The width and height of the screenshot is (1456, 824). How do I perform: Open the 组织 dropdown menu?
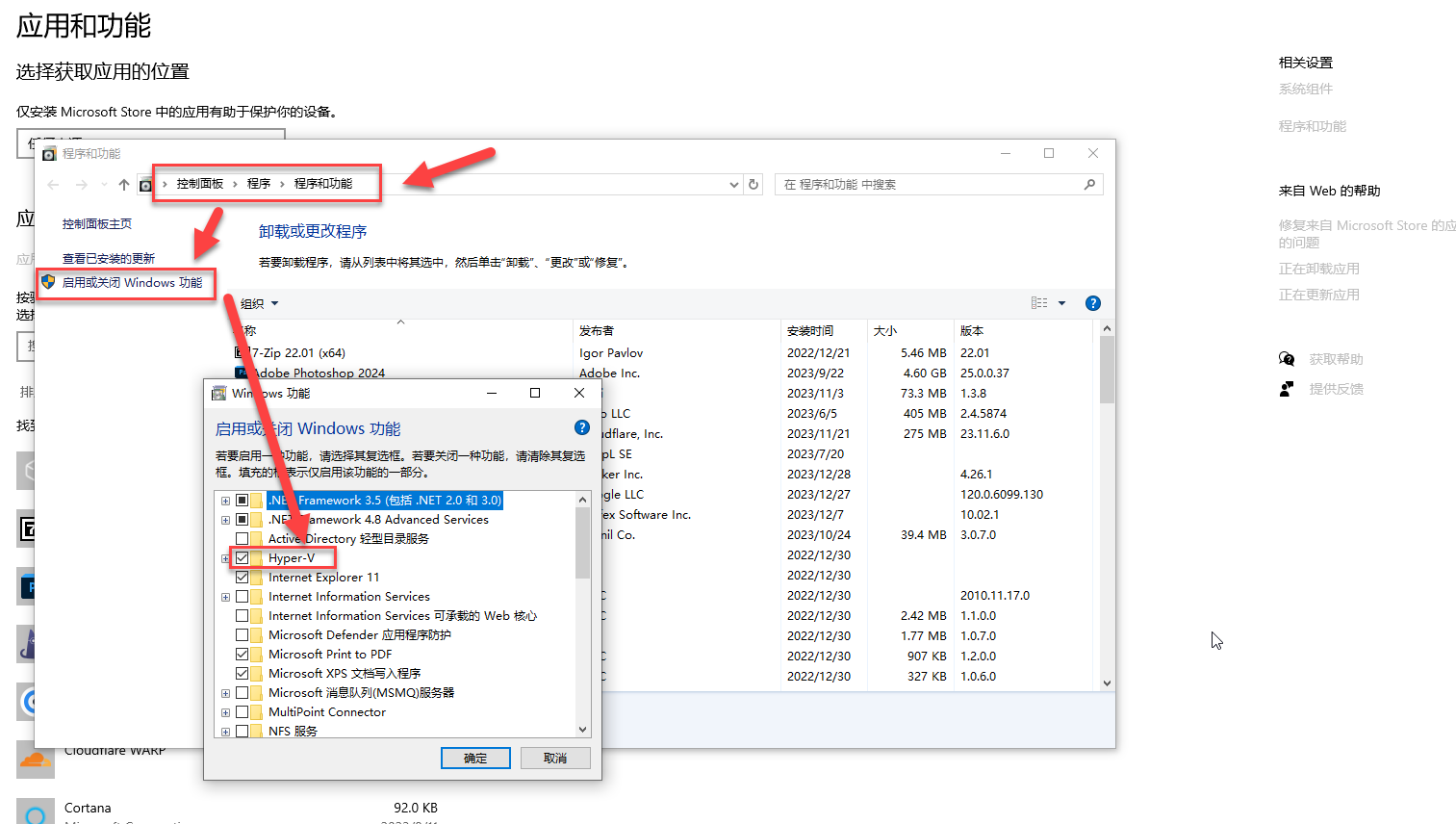click(259, 304)
